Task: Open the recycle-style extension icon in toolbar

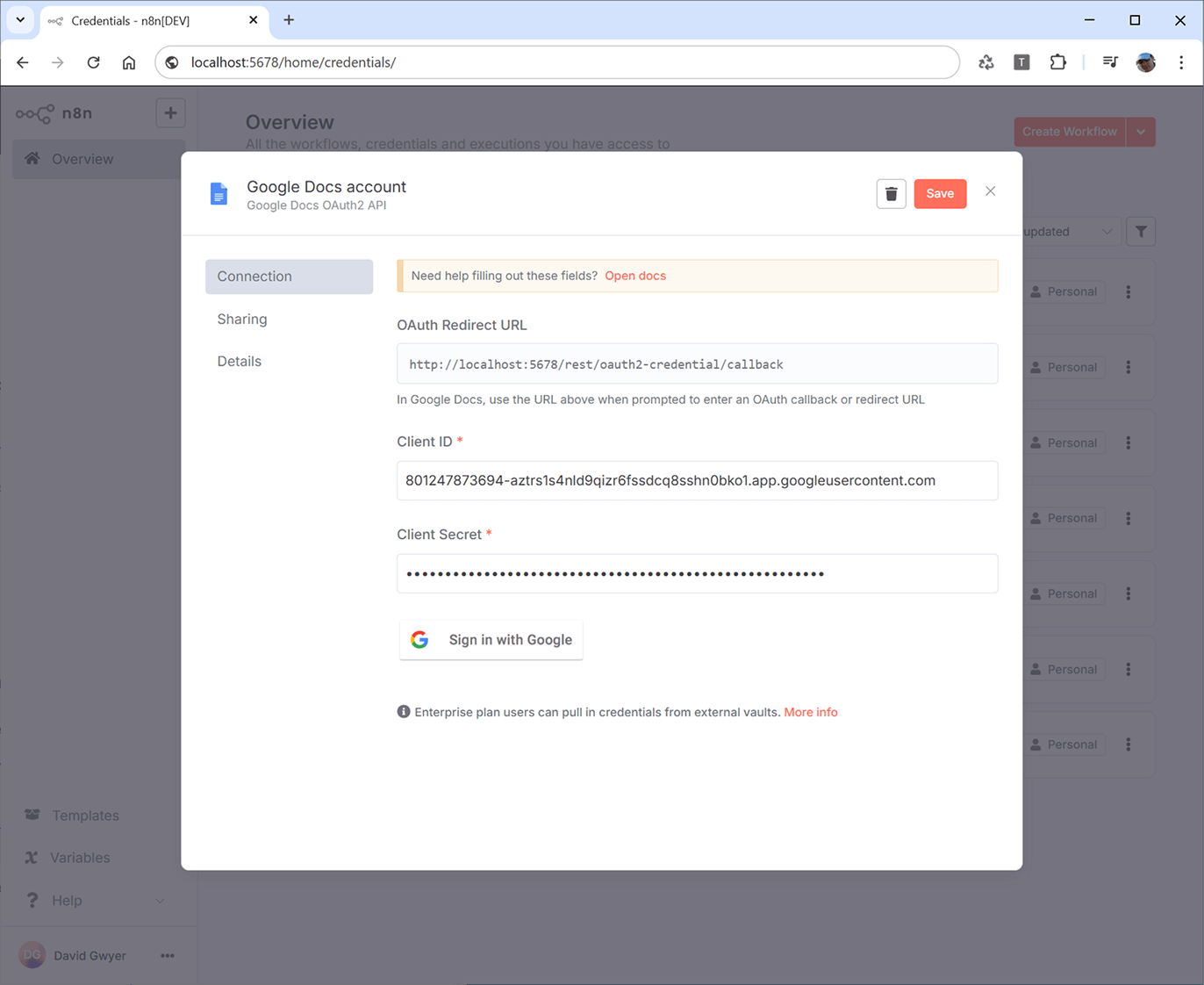Action: coord(986,62)
